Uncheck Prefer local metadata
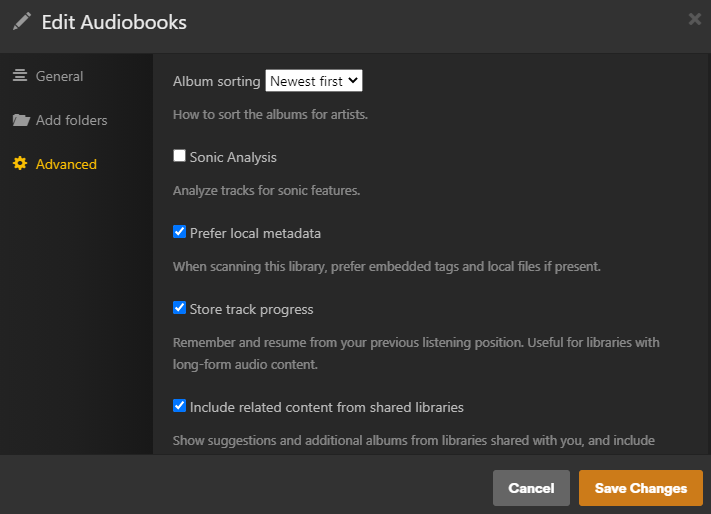The width and height of the screenshot is (711, 514). pyautogui.click(x=180, y=232)
